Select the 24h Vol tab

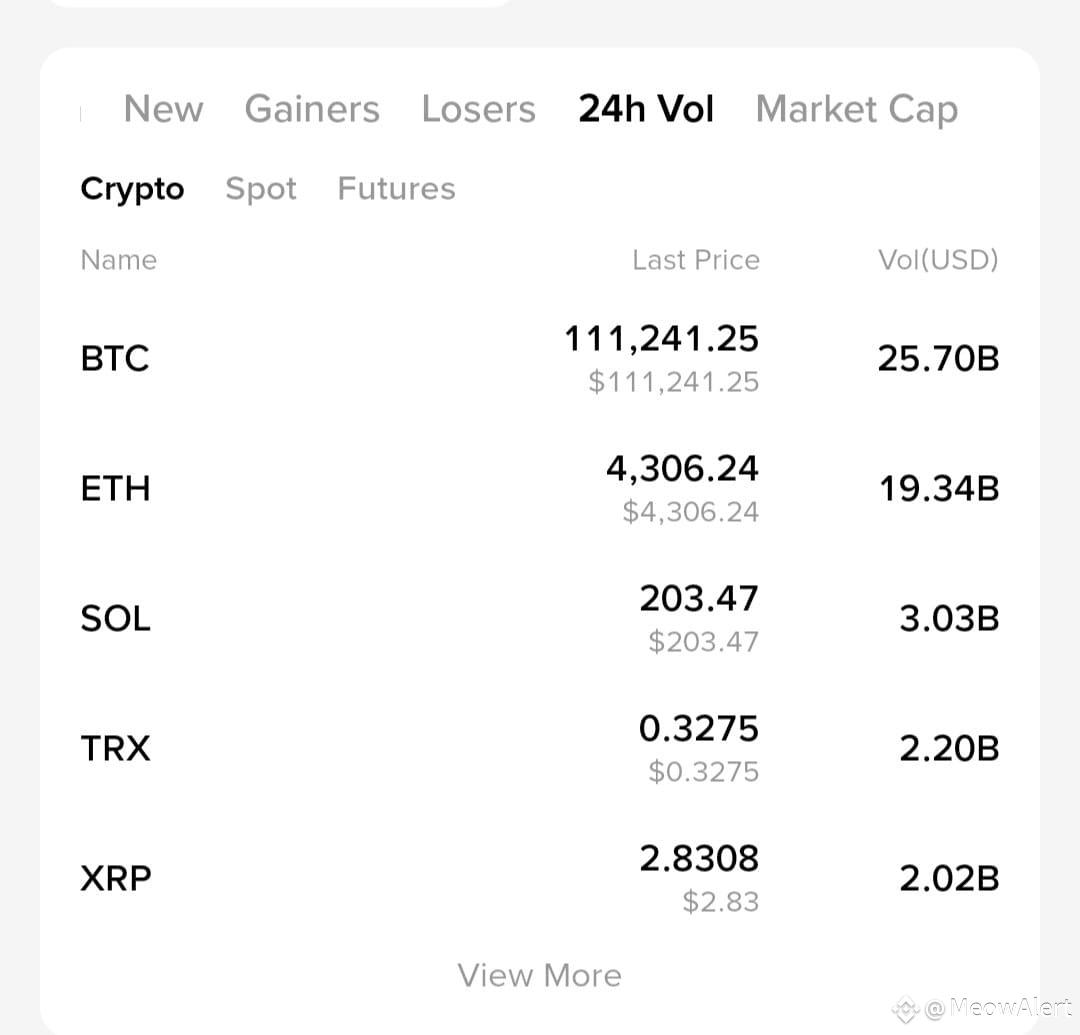point(645,110)
